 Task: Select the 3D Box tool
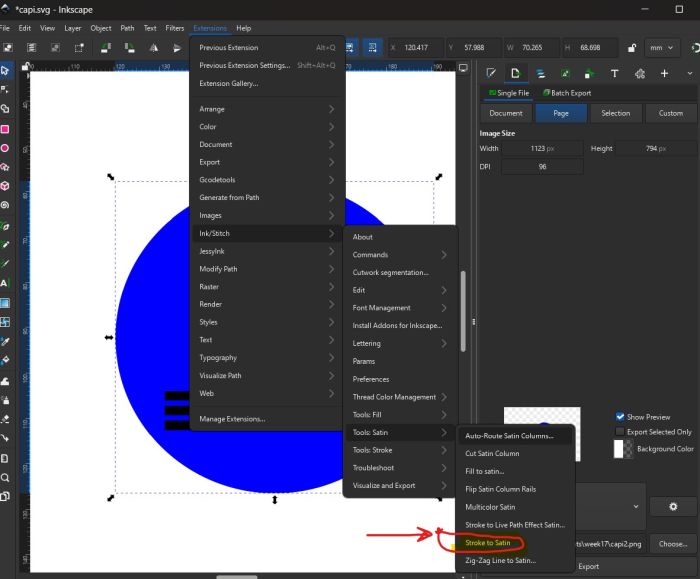(5, 186)
